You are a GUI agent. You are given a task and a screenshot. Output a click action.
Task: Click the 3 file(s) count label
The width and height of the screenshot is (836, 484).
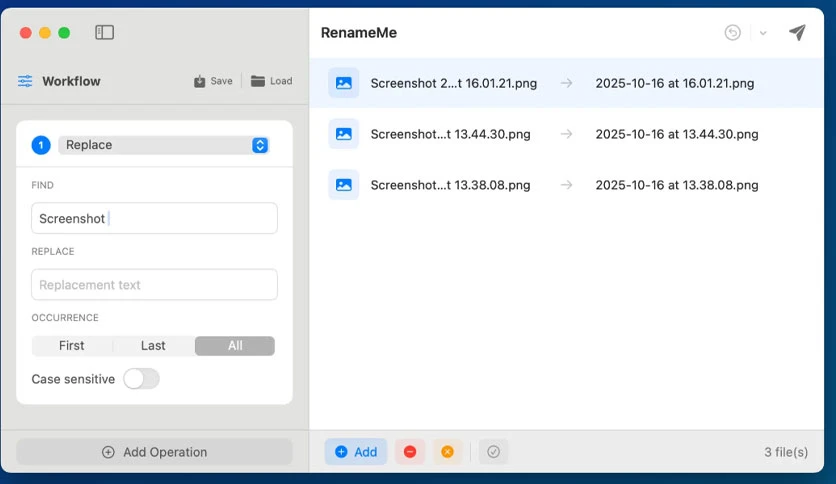786,452
